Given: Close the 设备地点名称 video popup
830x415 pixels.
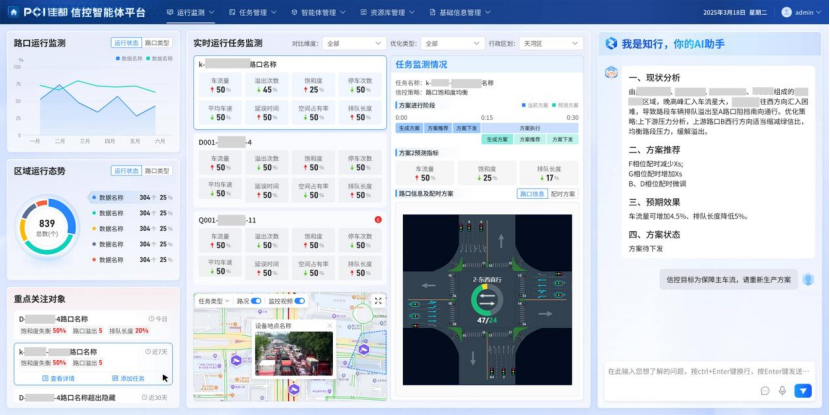Looking at the screenshot, I should click(x=330, y=326).
